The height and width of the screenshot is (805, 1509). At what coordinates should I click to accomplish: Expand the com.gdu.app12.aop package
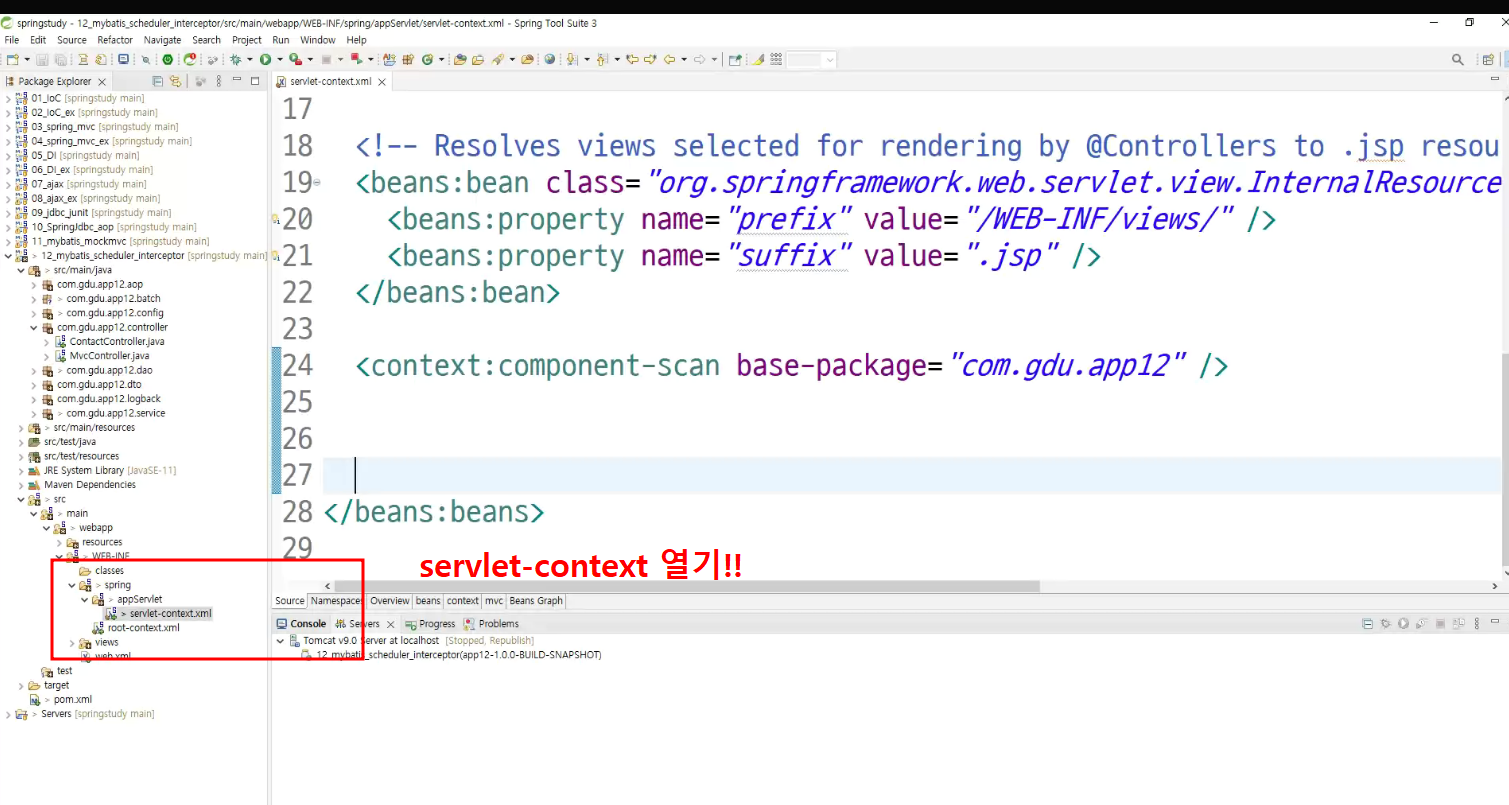pos(34,285)
